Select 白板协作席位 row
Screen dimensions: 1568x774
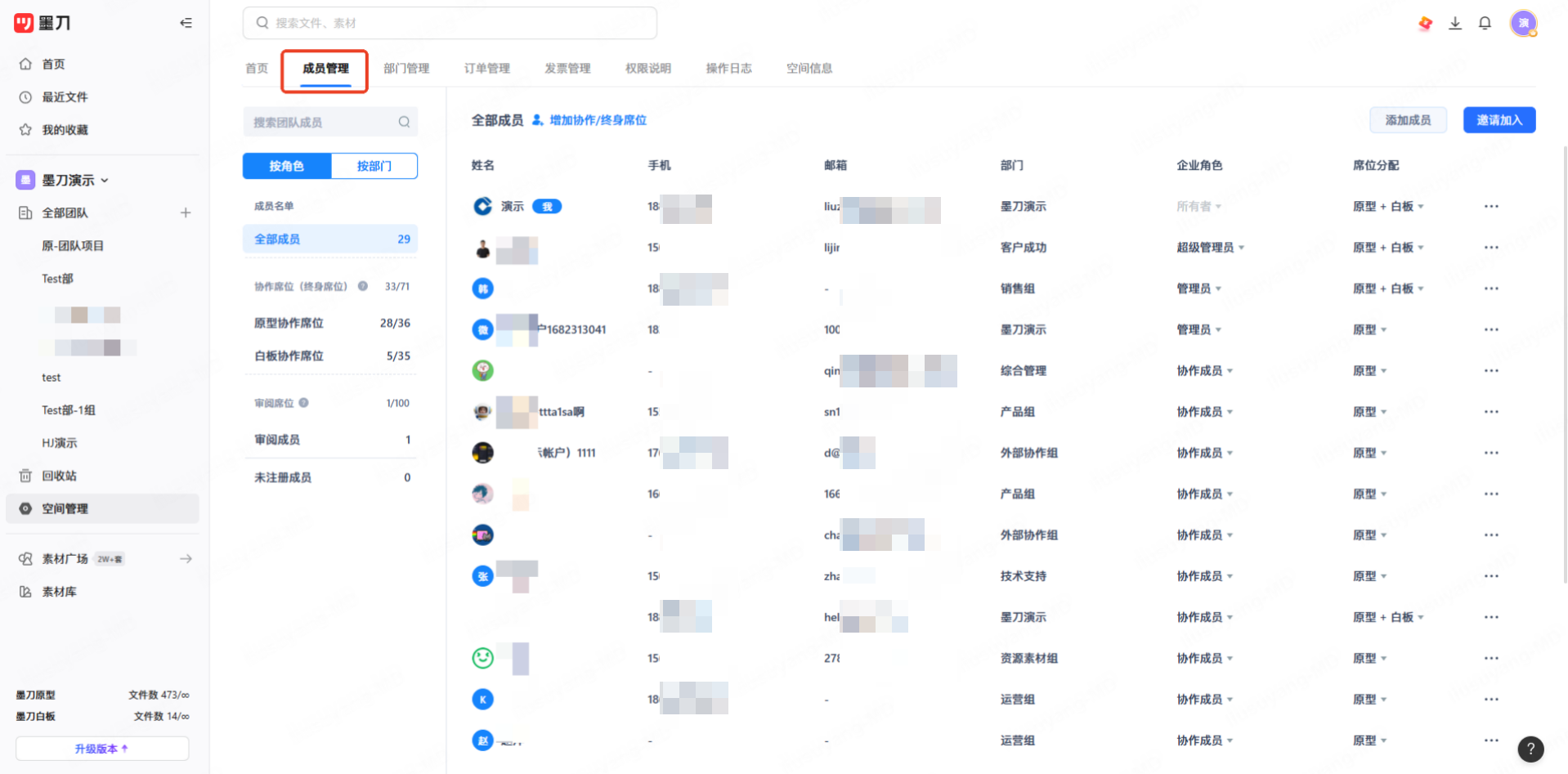(x=330, y=356)
